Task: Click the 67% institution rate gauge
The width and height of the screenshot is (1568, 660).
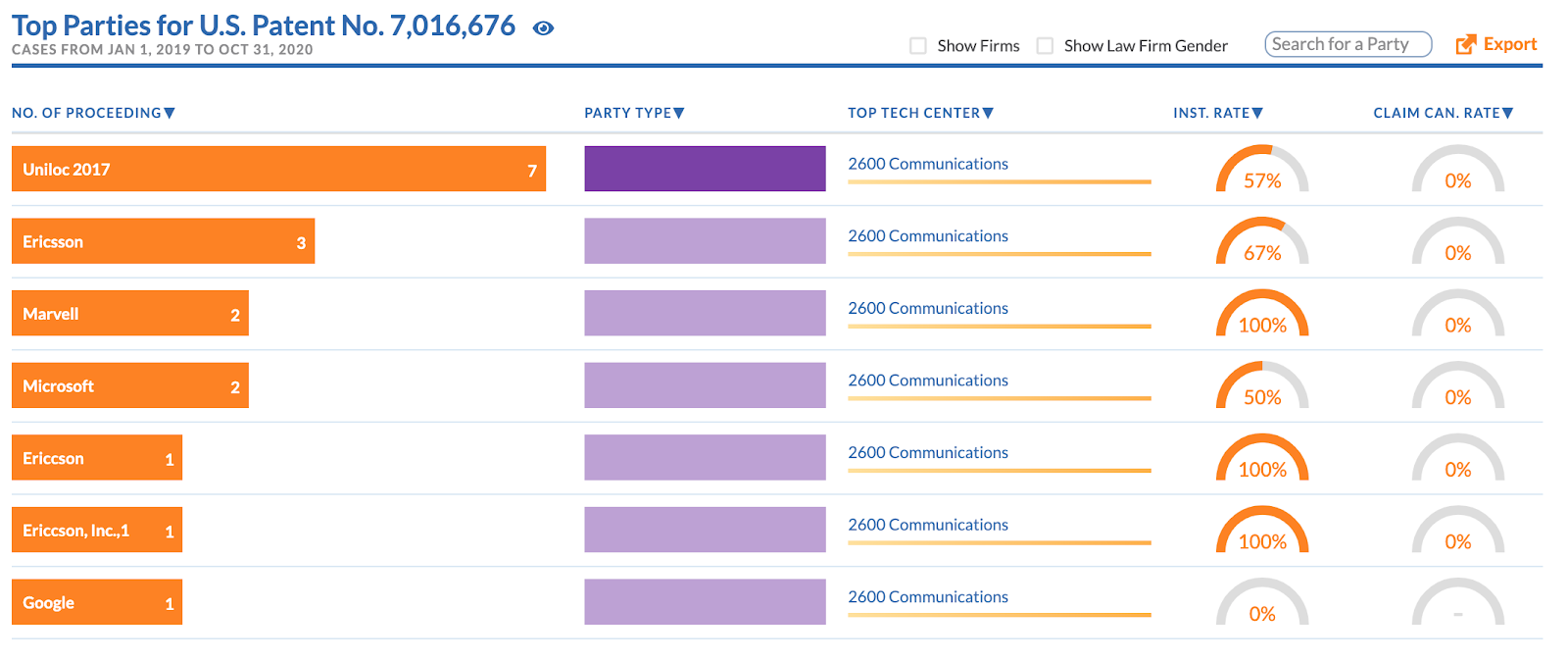Action: [1262, 242]
